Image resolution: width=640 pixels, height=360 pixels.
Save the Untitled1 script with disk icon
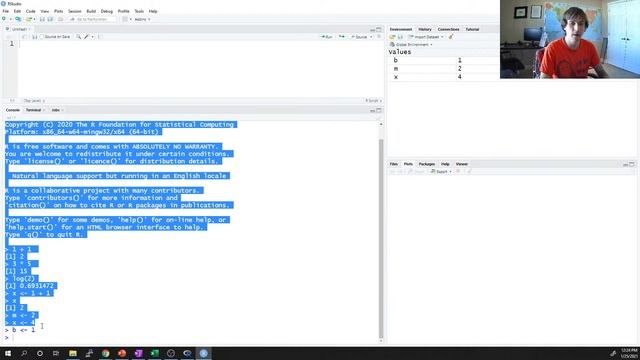click(x=35, y=37)
